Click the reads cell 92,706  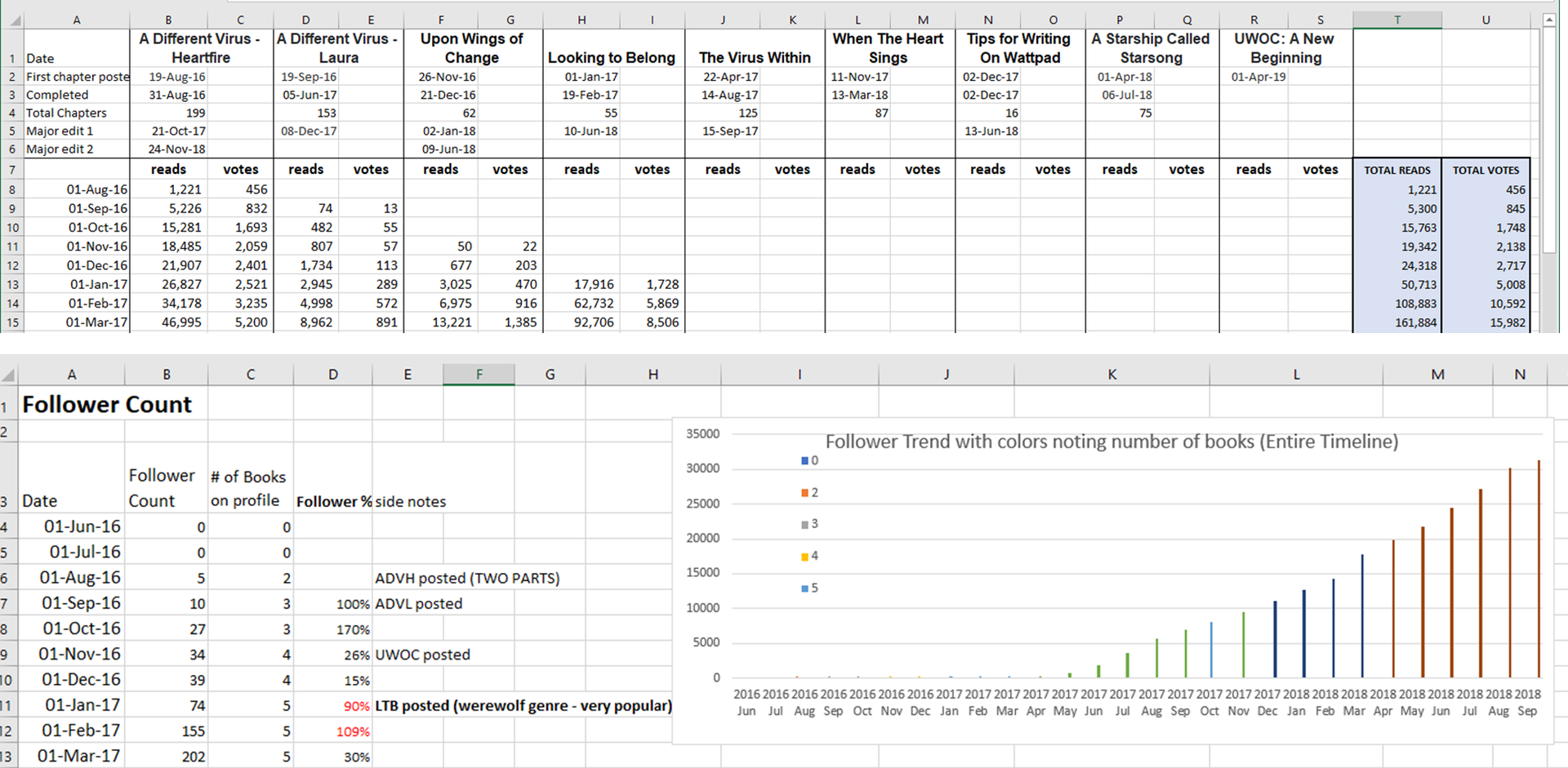pyautogui.click(x=581, y=322)
